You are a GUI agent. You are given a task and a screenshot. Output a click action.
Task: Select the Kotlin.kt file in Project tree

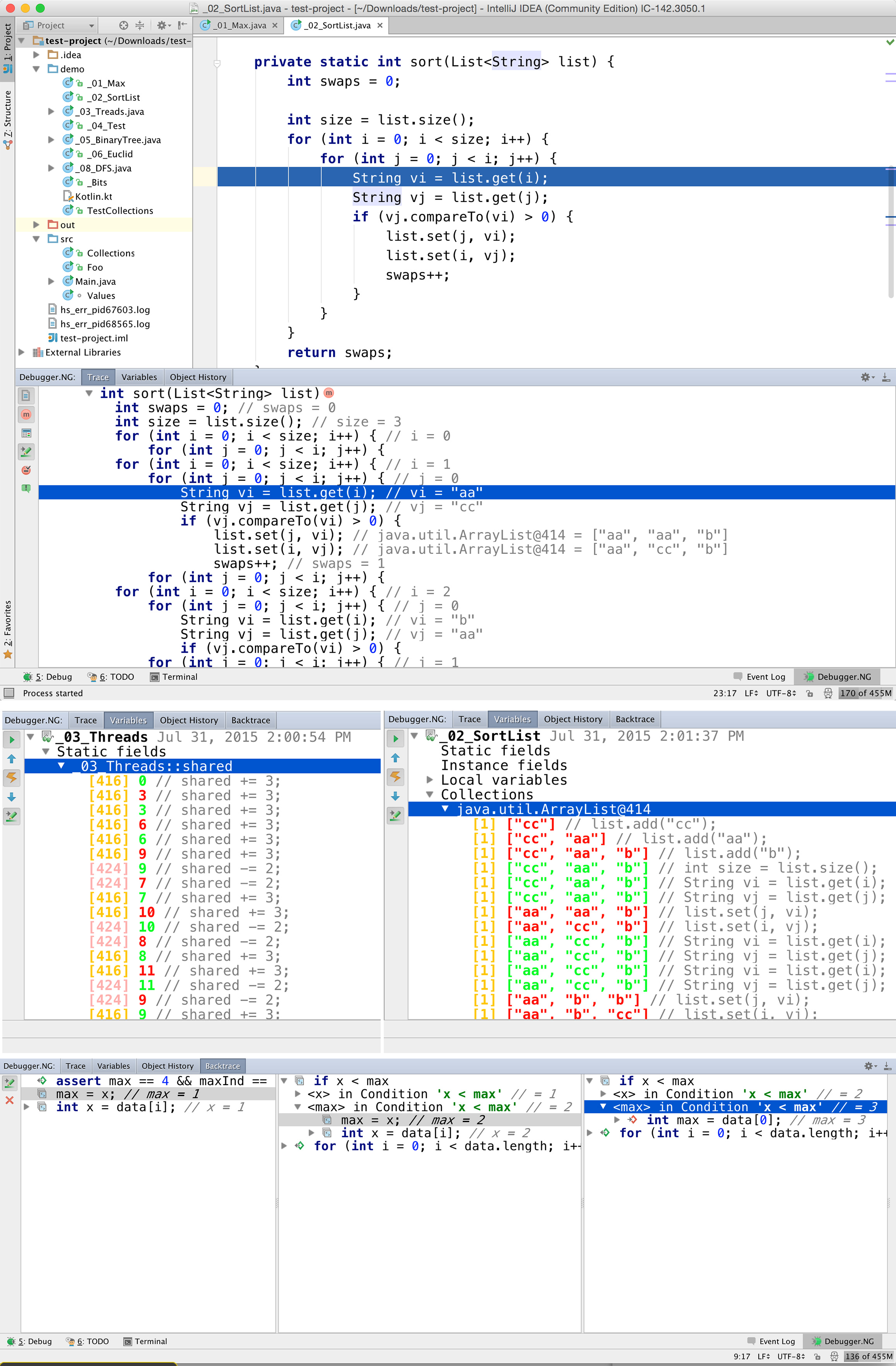[x=94, y=196]
